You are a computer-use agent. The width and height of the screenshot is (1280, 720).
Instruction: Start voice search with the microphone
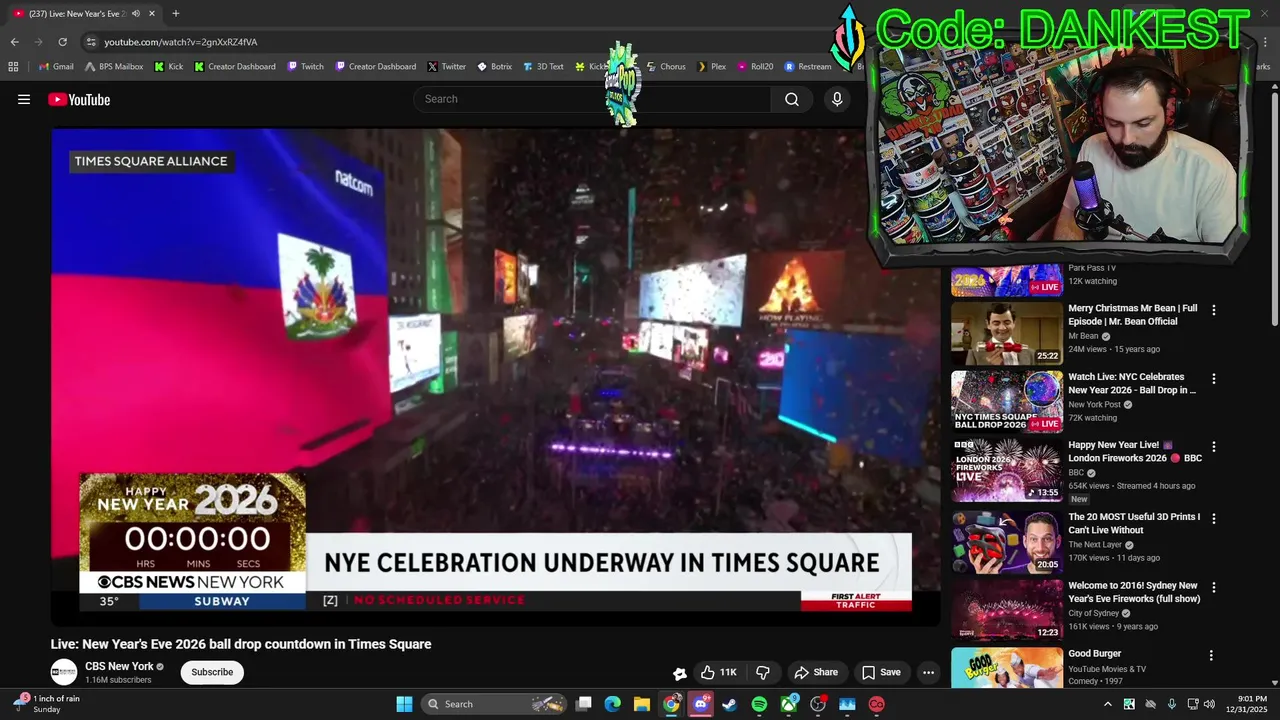tap(837, 99)
